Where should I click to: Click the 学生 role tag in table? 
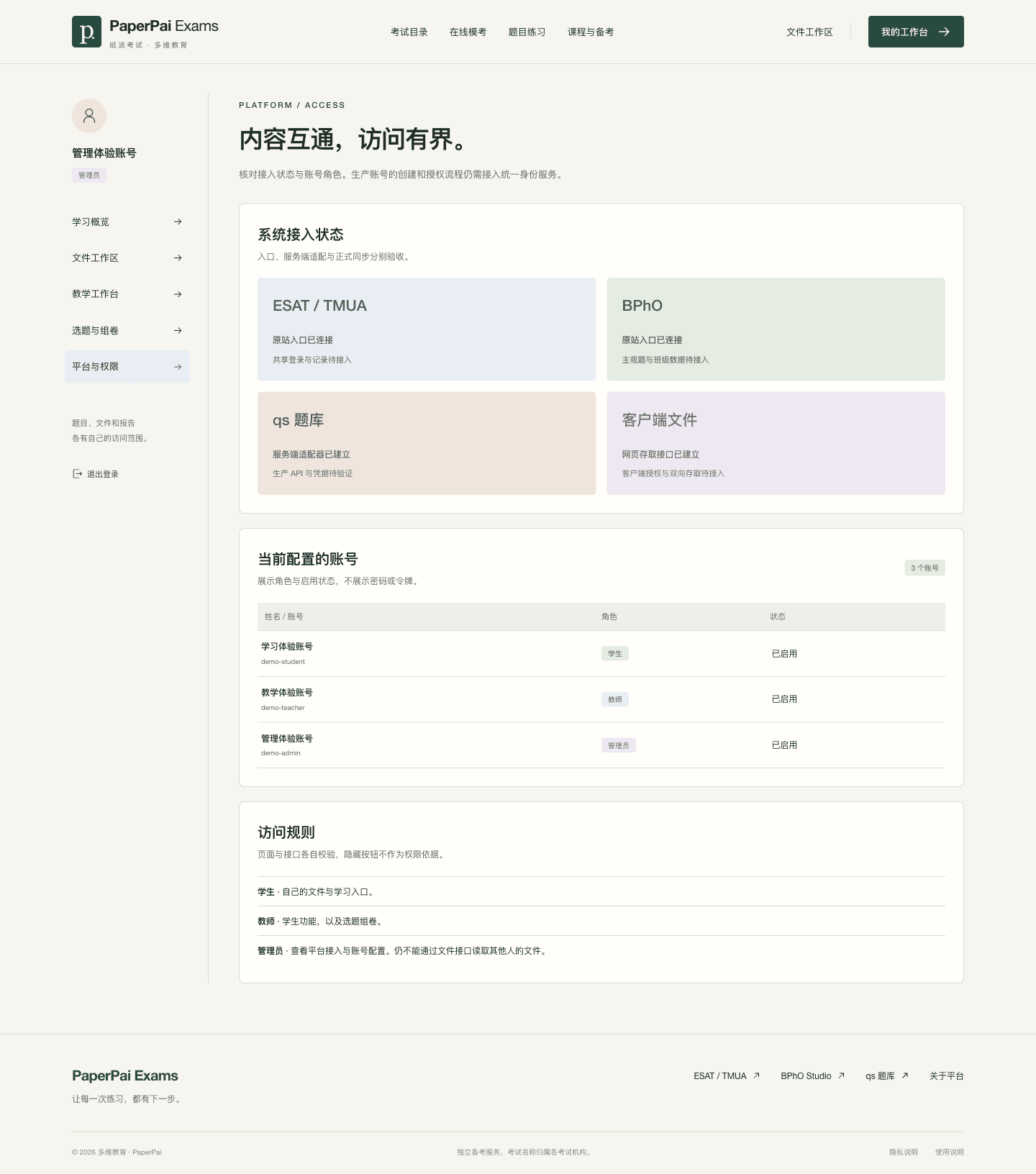click(615, 653)
